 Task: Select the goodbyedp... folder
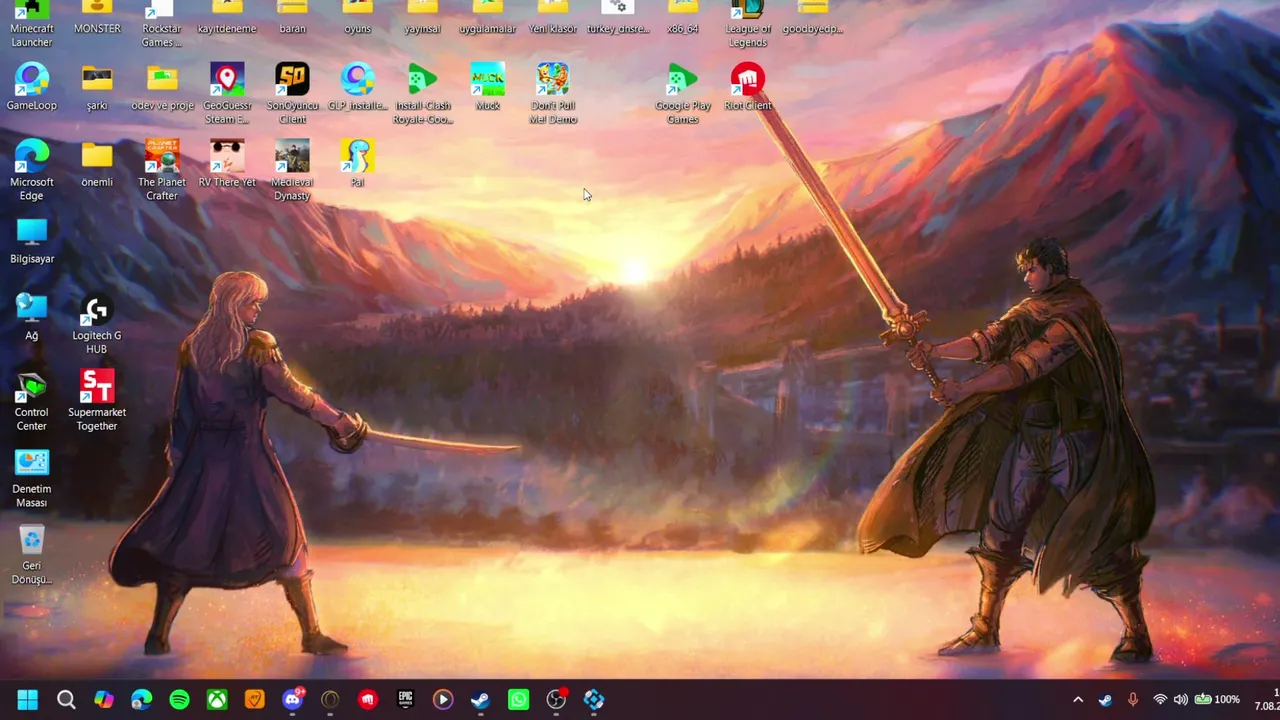point(813,18)
